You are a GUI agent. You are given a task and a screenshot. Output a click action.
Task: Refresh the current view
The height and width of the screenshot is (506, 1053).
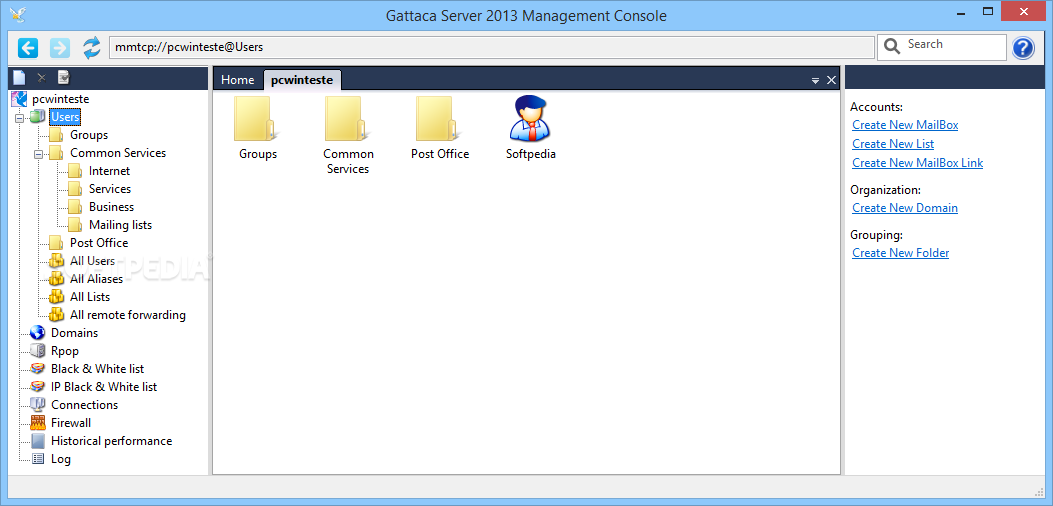(x=91, y=48)
